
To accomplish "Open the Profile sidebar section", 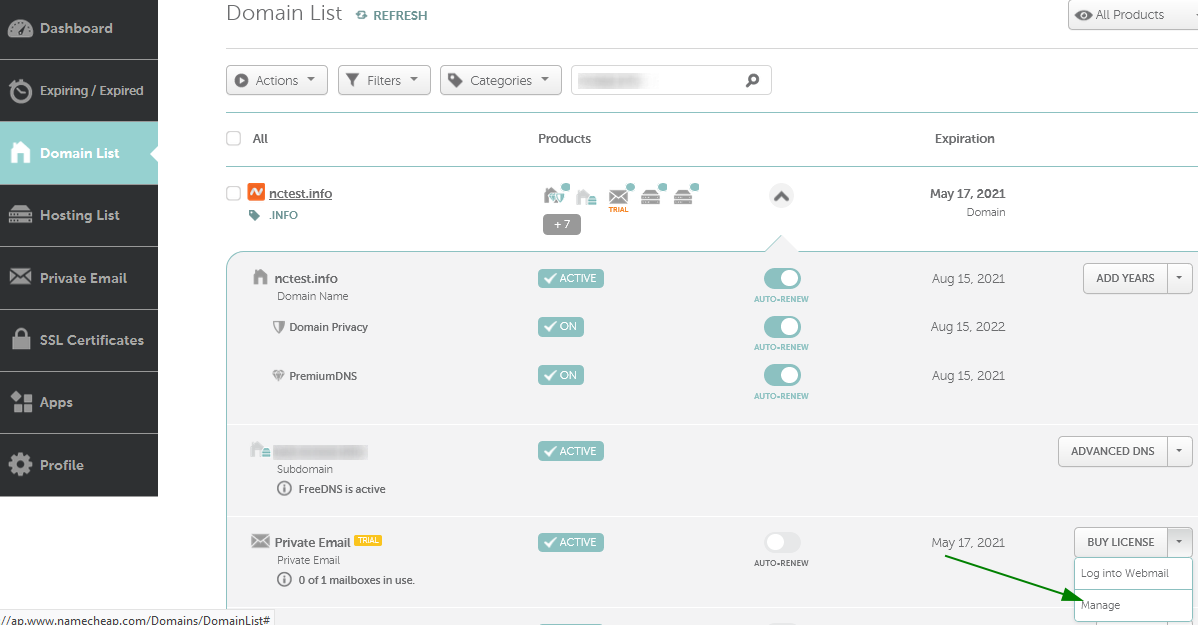I will [79, 465].
